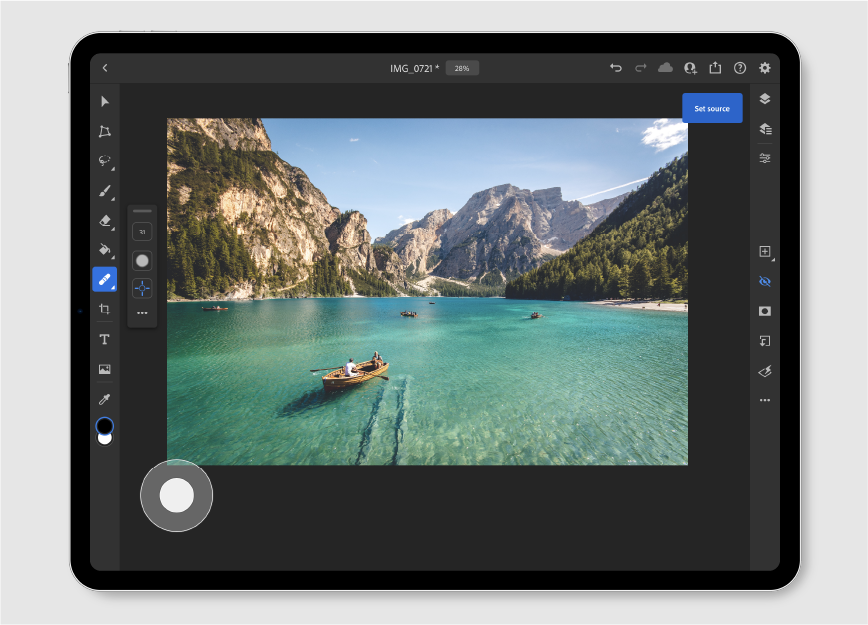
Task: Toggle layer visibility eye icon
Action: click(765, 282)
